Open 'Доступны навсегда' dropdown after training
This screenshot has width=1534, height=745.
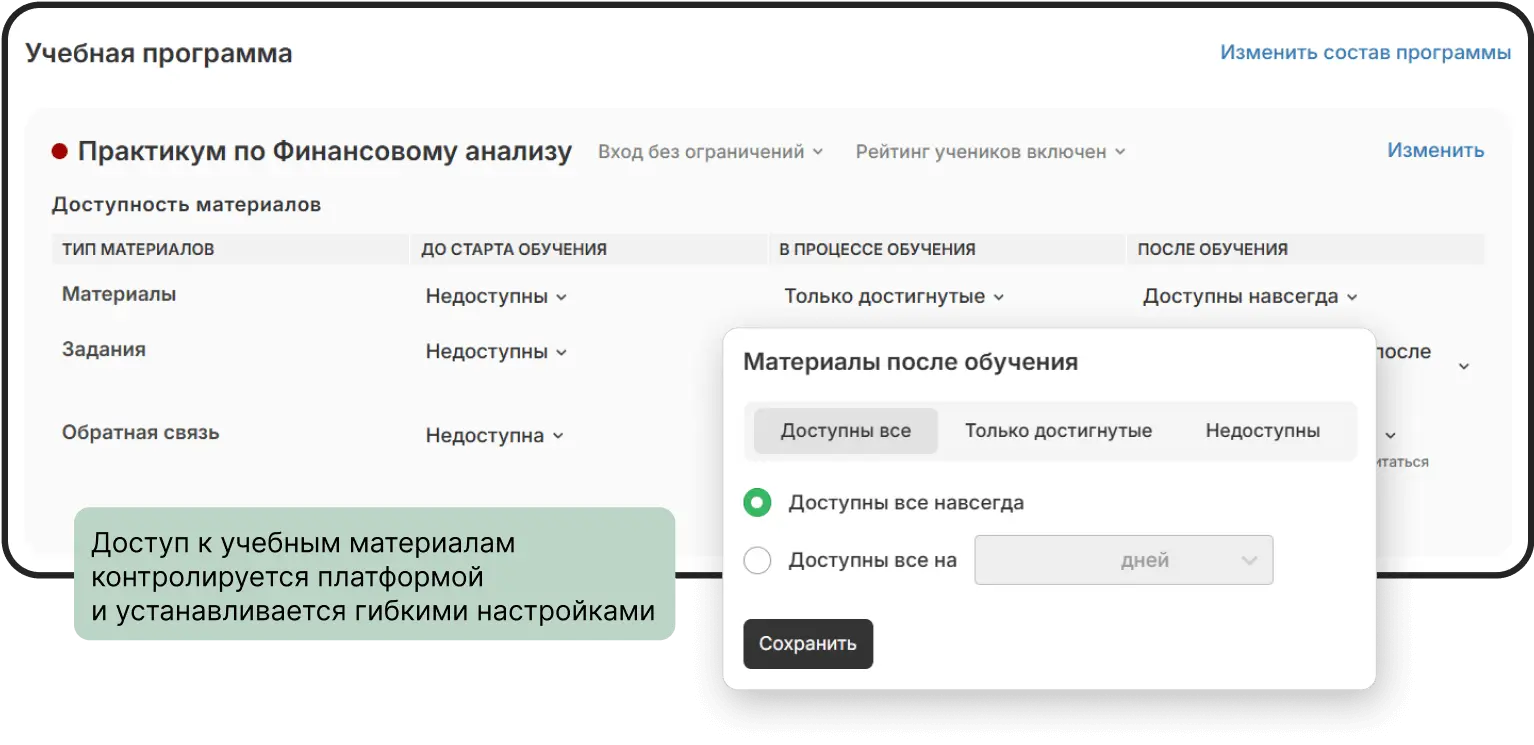[1249, 296]
